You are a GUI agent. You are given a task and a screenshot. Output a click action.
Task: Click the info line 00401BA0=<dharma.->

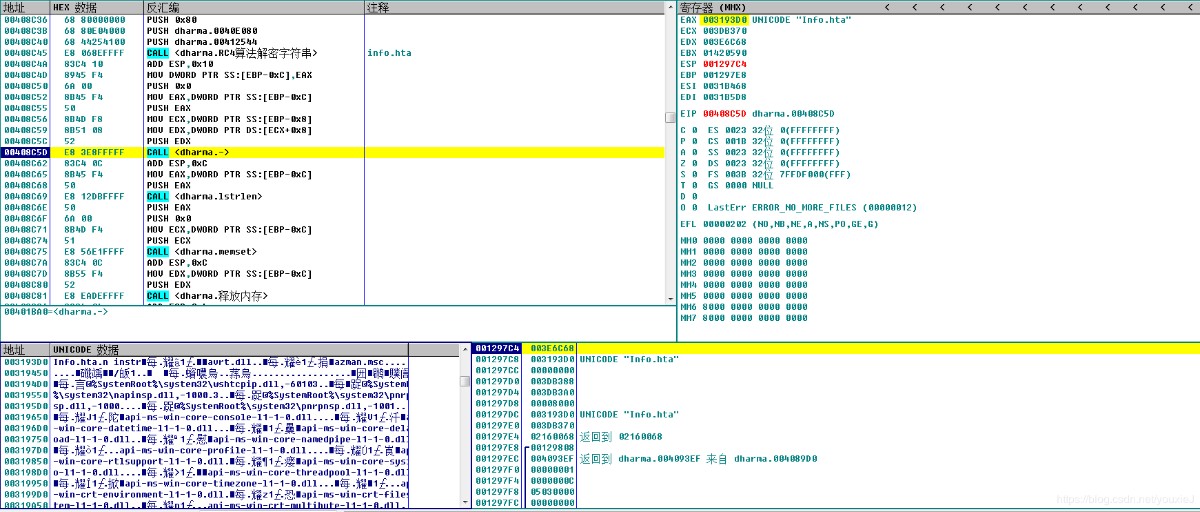coord(54,312)
